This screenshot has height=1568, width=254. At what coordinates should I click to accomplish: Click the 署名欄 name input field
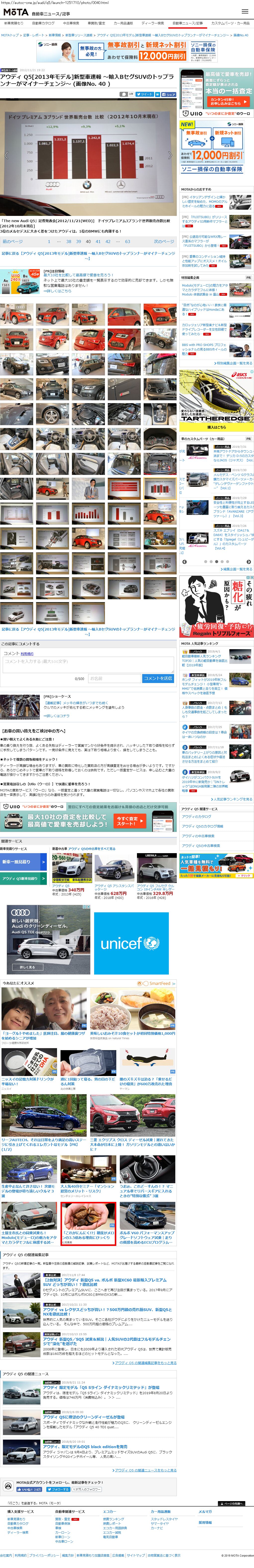[x=113, y=678]
